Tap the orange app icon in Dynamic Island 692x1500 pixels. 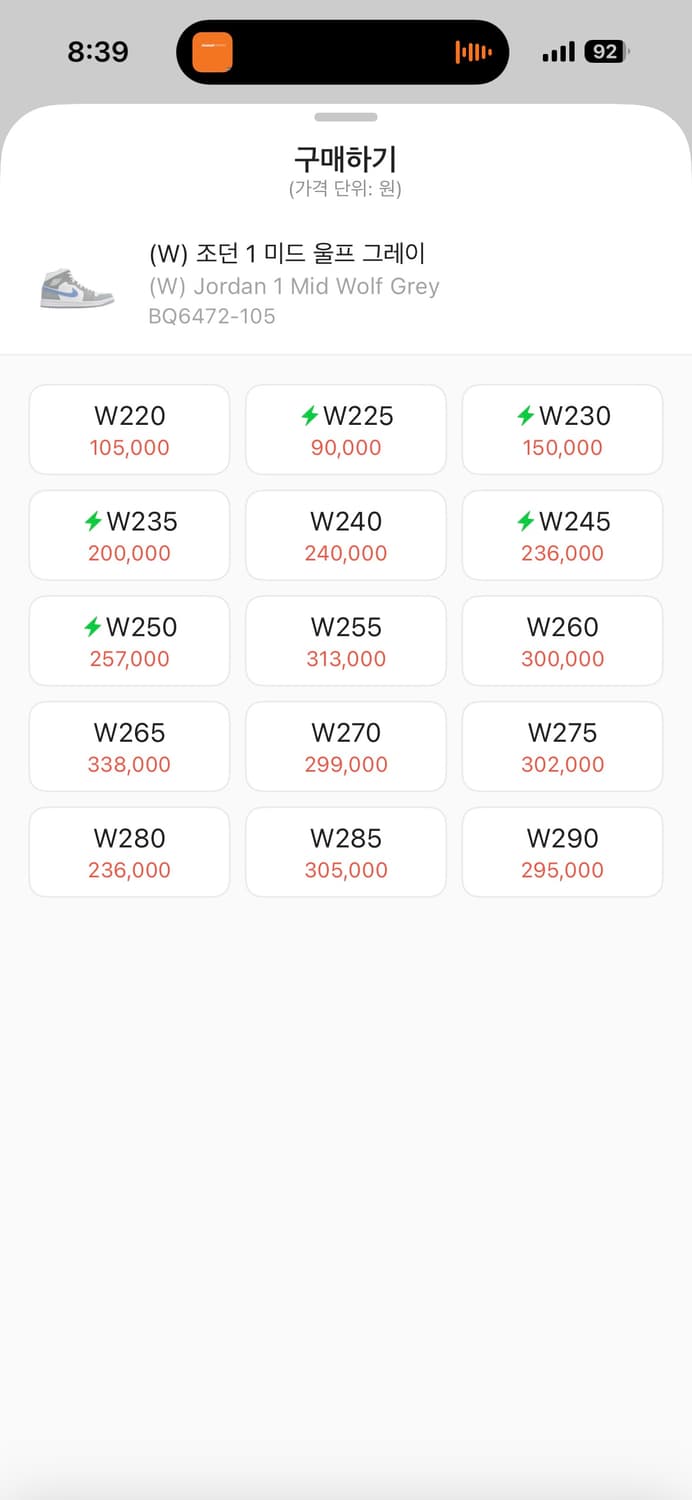coord(212,52)
